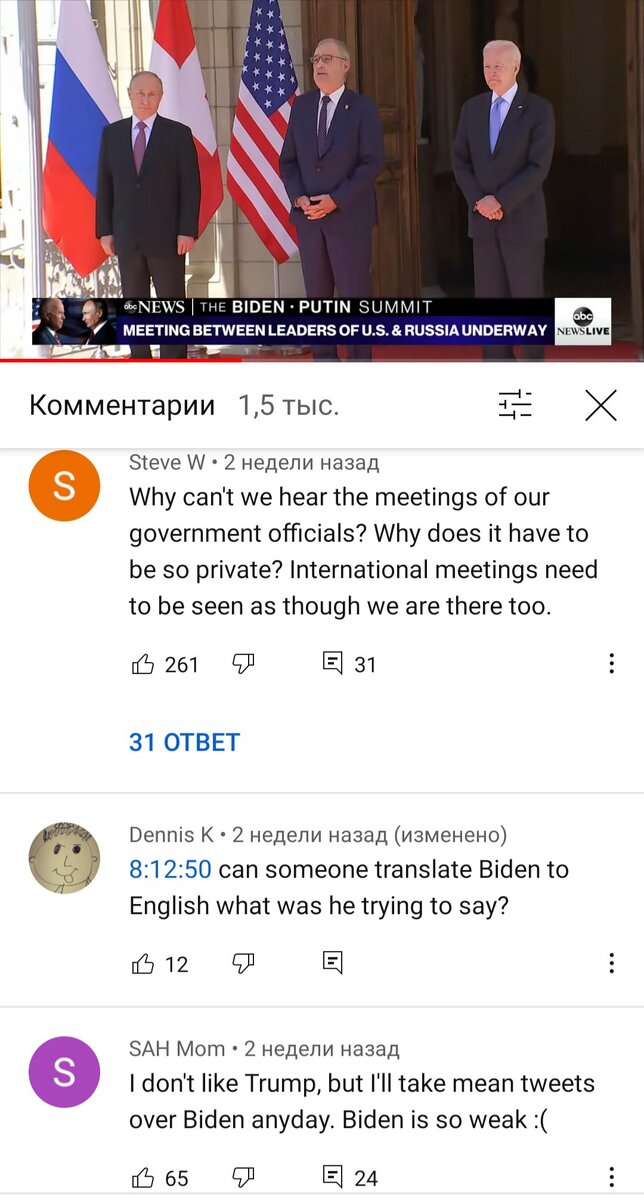Close the comments panel

click(x=600, y=405)
